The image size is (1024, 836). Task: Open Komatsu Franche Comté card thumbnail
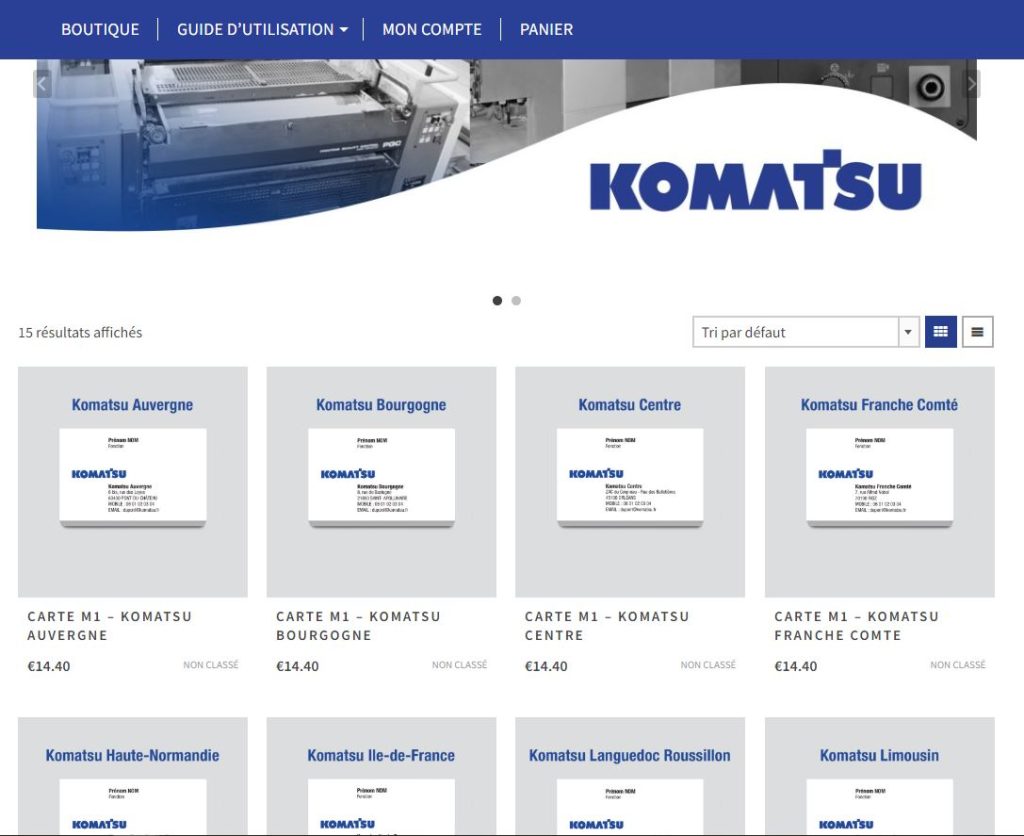click(x=879, y=482)
